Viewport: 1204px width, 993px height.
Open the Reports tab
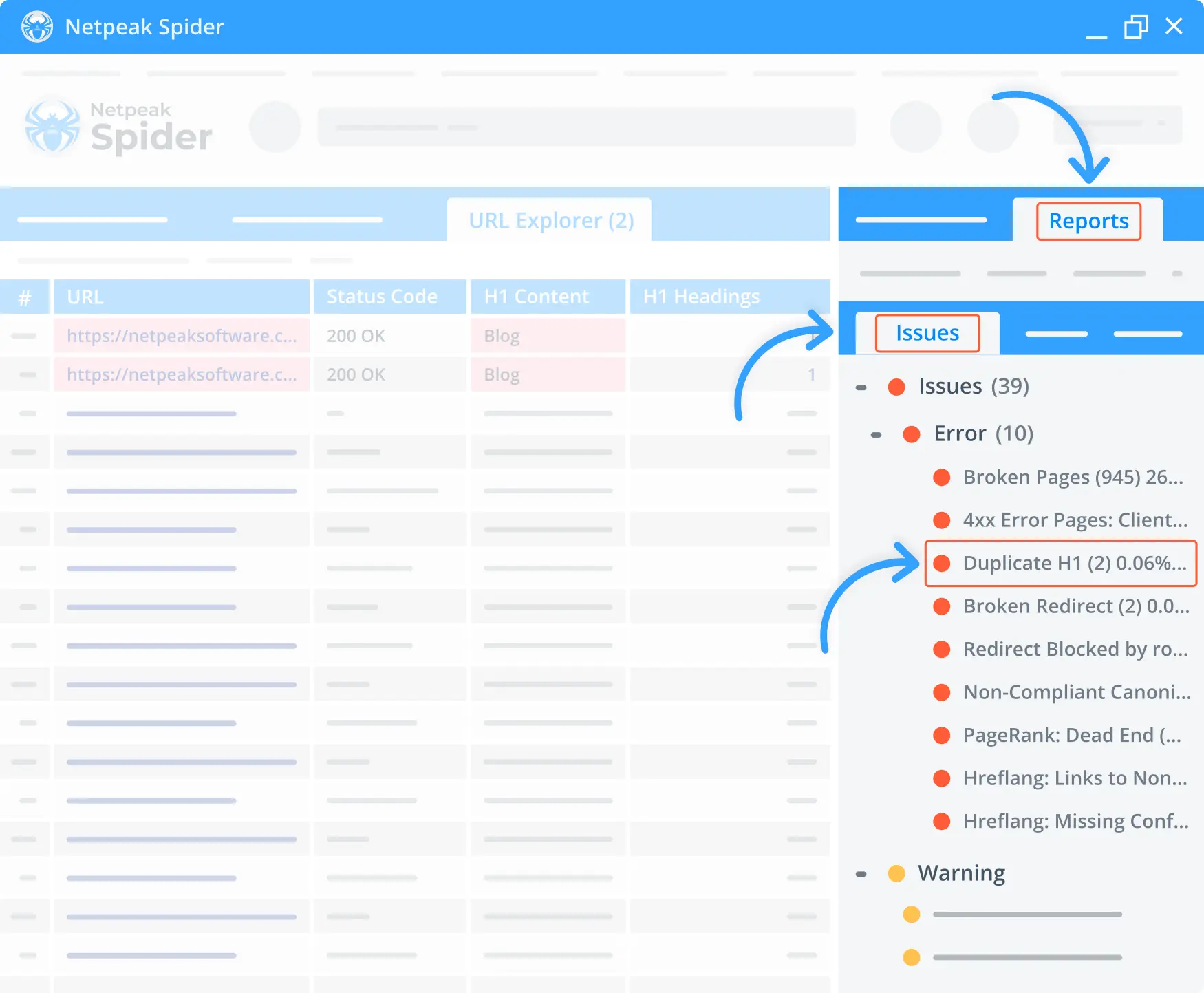(x=1088, y=221)
